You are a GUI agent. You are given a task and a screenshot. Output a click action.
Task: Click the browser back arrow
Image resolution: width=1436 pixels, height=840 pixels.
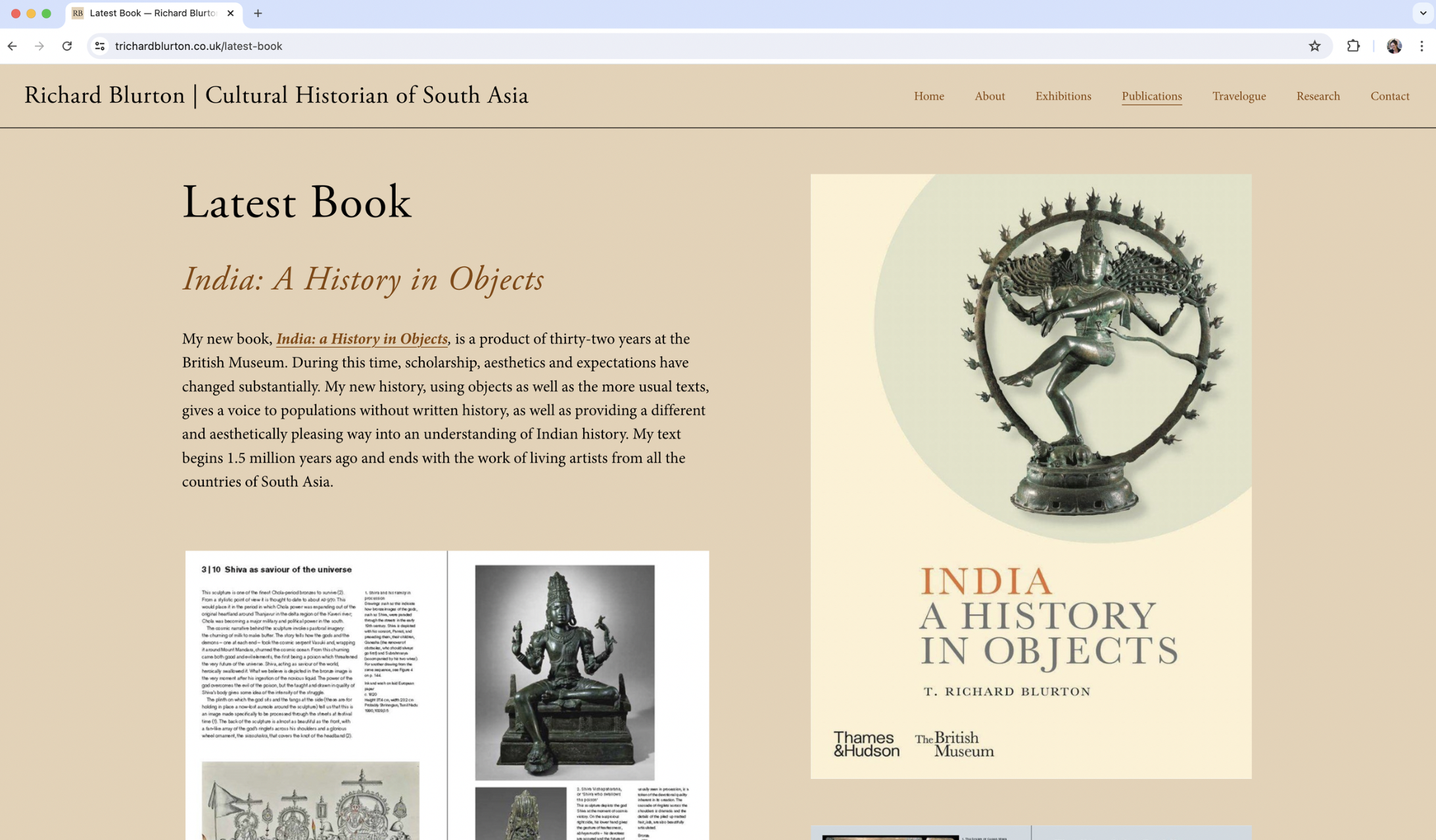click(x=12, y=46)
